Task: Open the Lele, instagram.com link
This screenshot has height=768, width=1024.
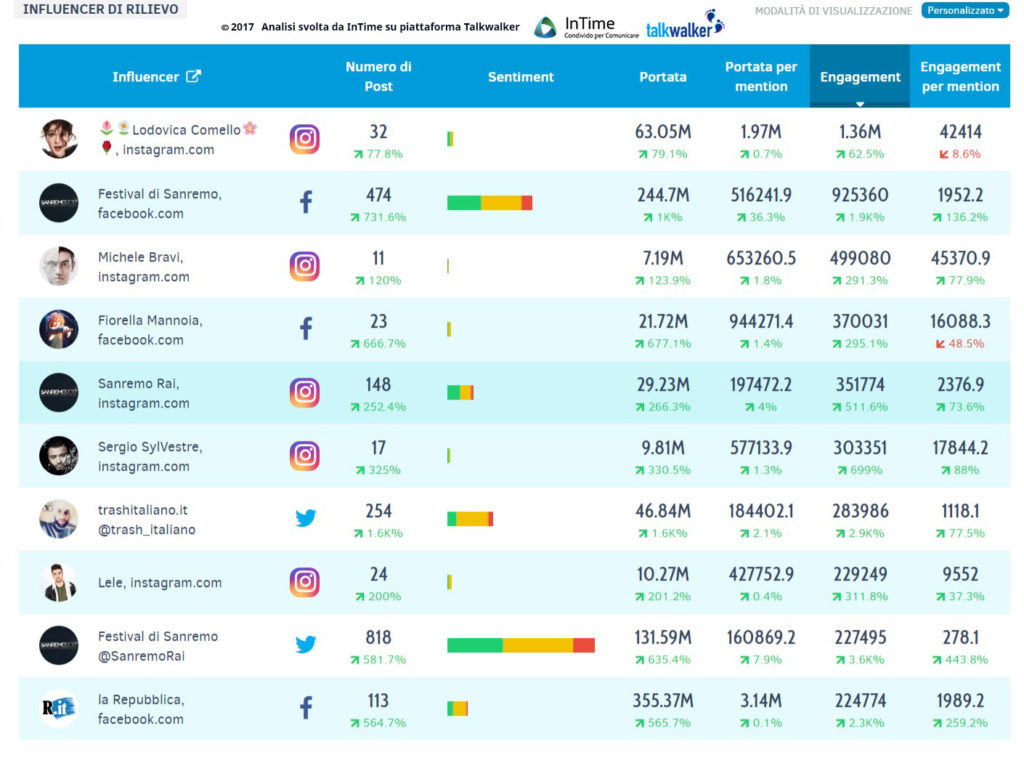Action: [159, 583]
